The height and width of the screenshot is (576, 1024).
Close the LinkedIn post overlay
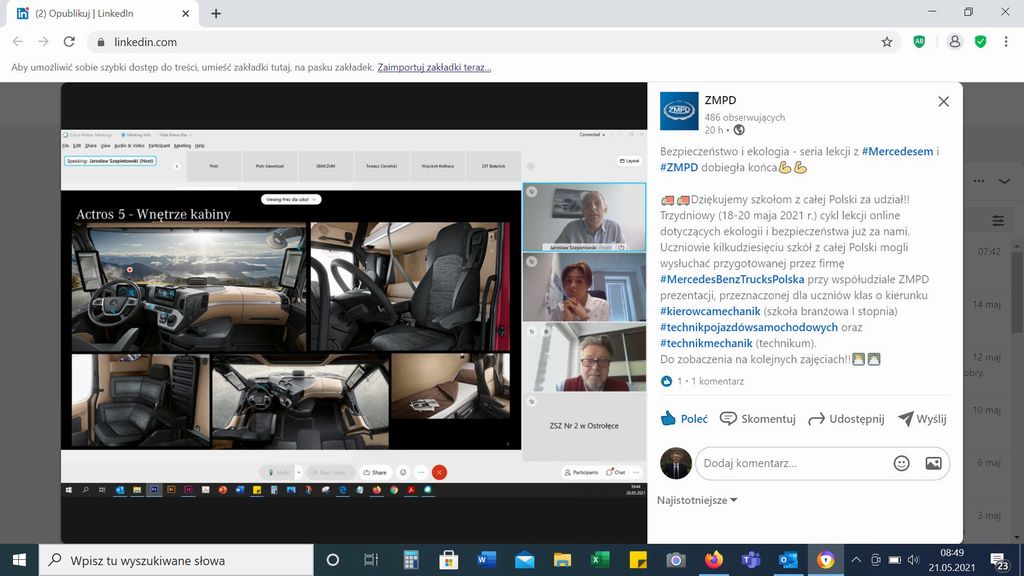point(944,101)
